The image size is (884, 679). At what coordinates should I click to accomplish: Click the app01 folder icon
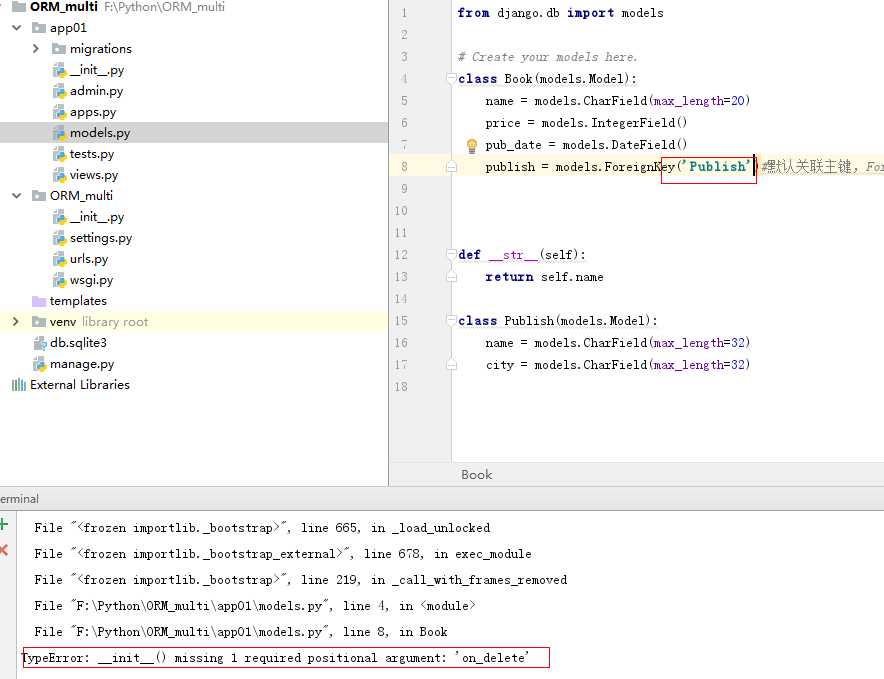tap(39, 28)
